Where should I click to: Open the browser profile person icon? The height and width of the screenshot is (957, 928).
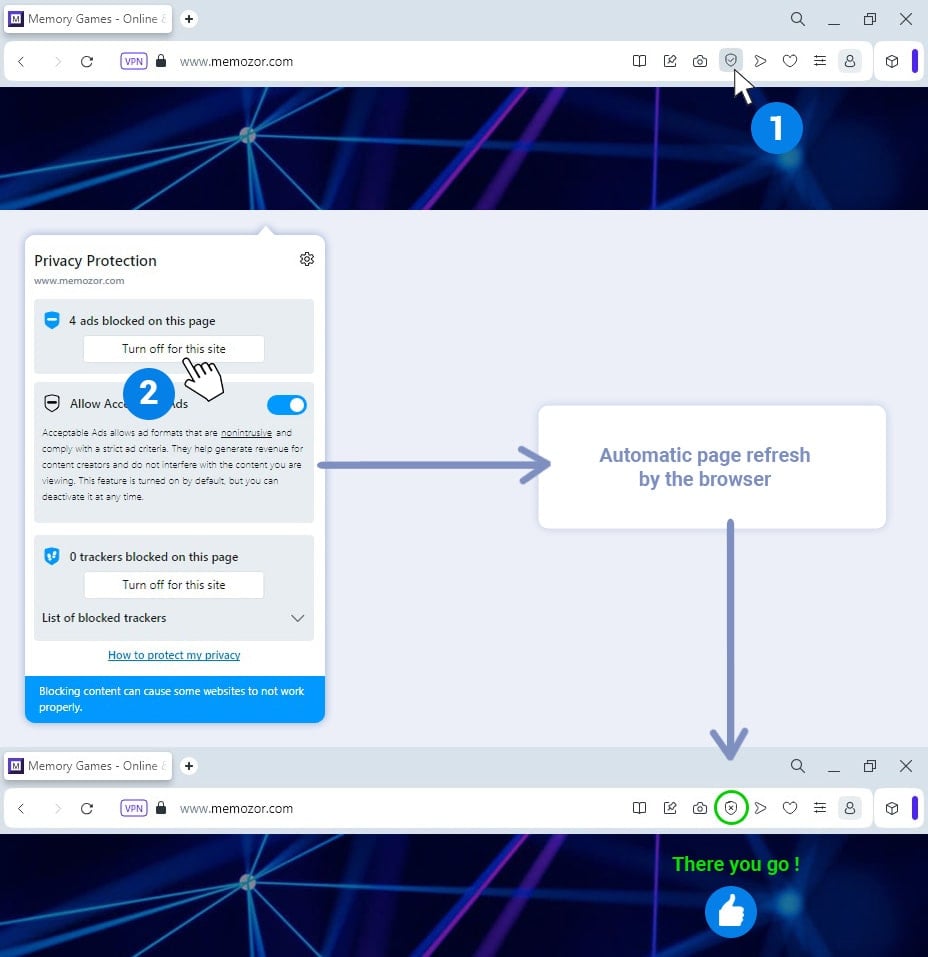pos(850,61)
